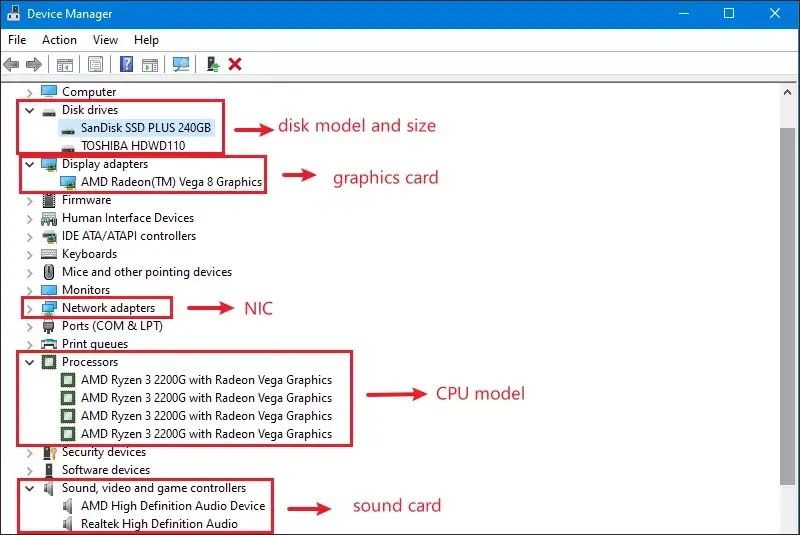Click the Display adapters category icon
800x535 pixels.
coord(49,164)
